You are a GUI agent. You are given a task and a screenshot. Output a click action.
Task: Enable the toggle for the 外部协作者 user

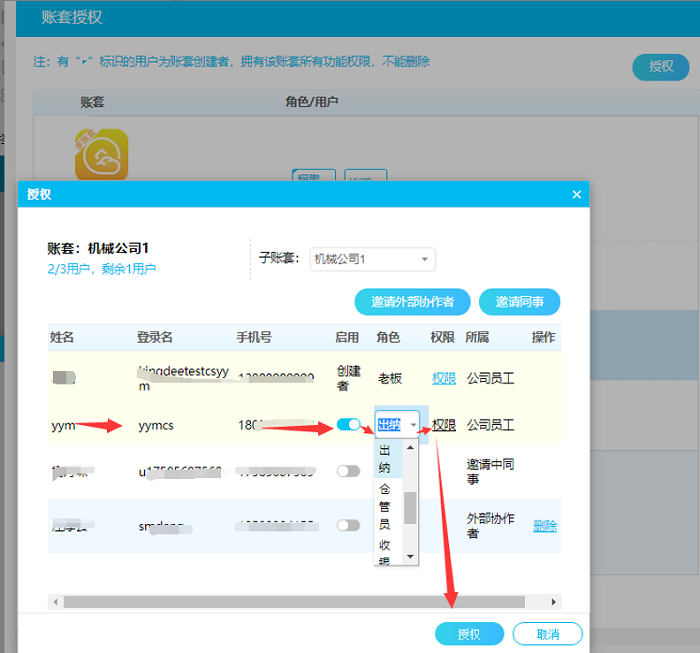(x=348, y=525)
